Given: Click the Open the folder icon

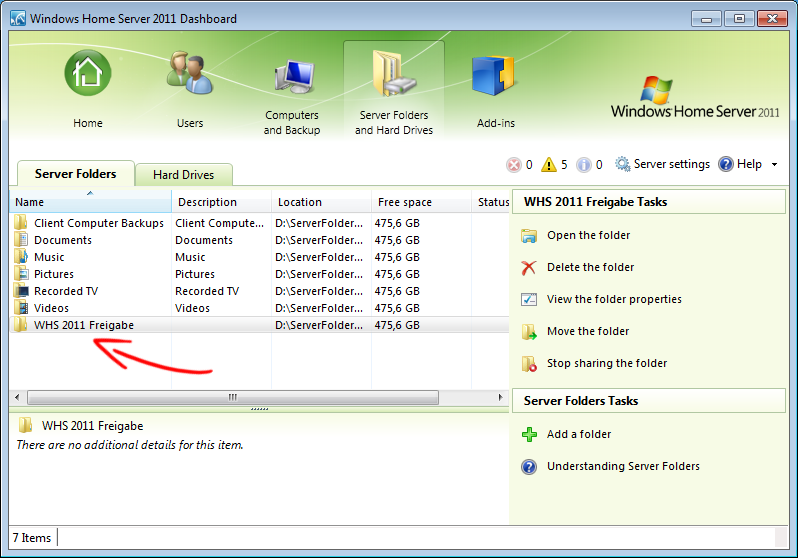Looking at the screenshot, I should coord(529,236).
